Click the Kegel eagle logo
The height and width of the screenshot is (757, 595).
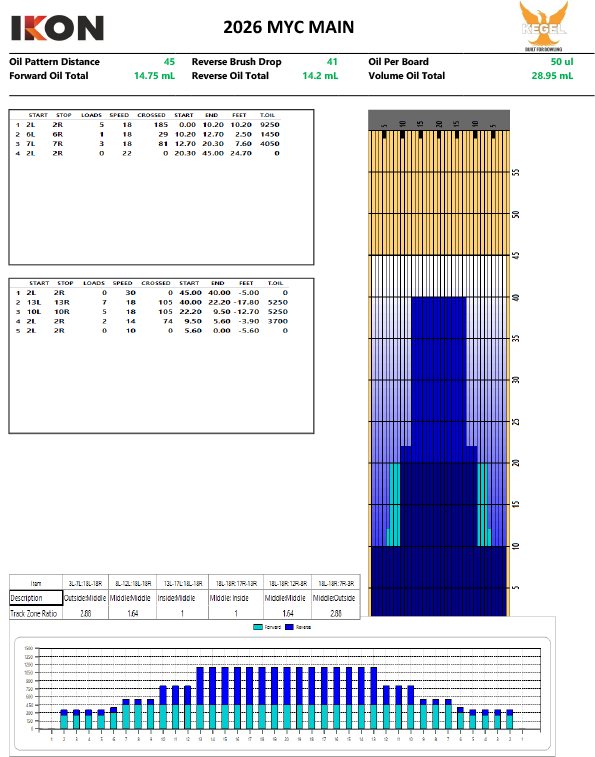(544, 26)
